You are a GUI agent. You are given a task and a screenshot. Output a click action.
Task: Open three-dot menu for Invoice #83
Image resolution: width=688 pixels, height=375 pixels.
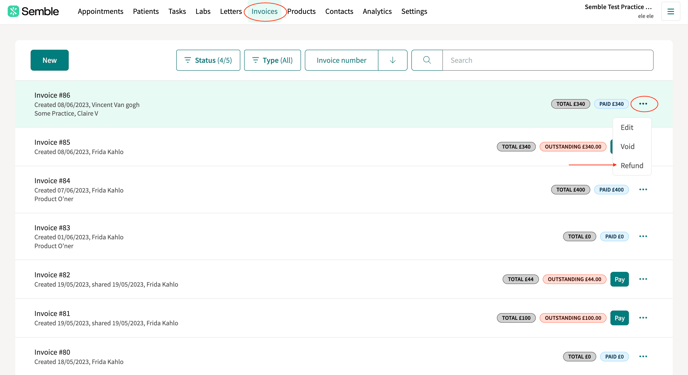click(x=643, y=236)
